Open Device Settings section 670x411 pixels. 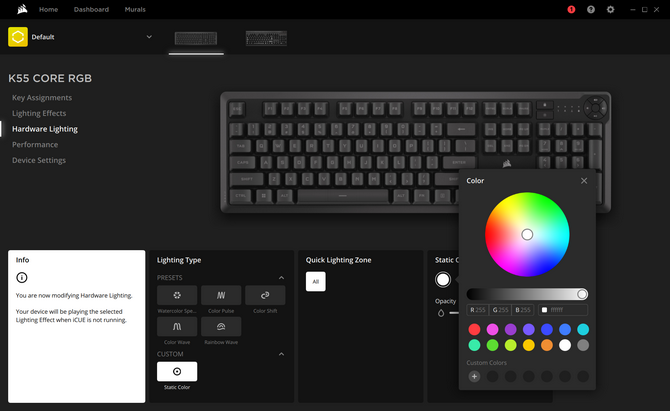click(x=39, y=160)
